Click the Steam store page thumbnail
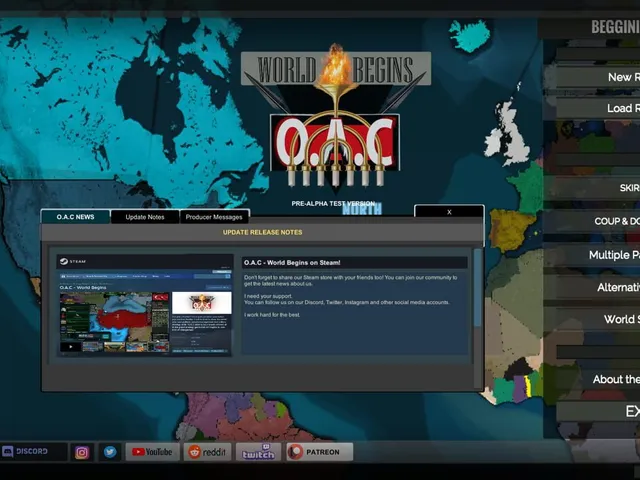Screen dimensions: 640x480 pos(144,305)
